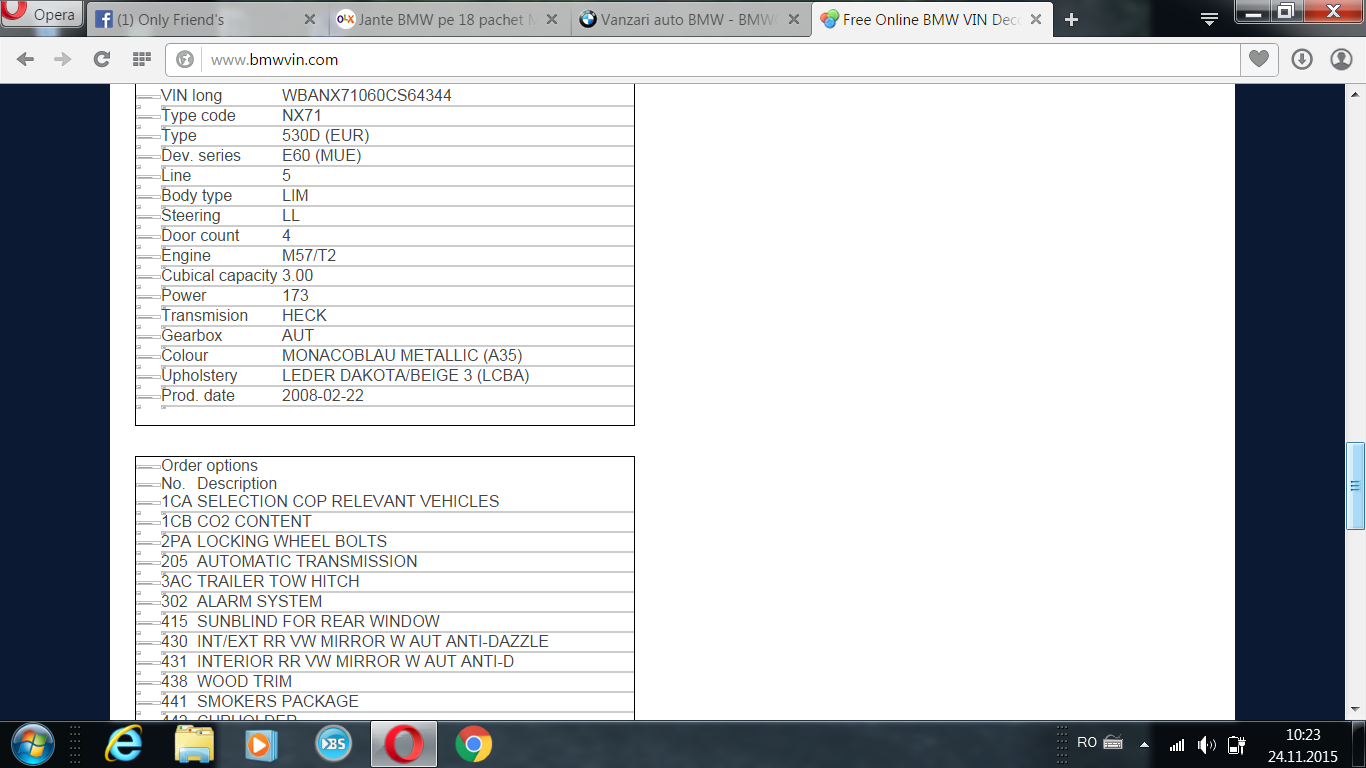This screenshot has height=768, width=1366.
Task: Open the Downloads icon in toolbar
Action: [1302, 60]
